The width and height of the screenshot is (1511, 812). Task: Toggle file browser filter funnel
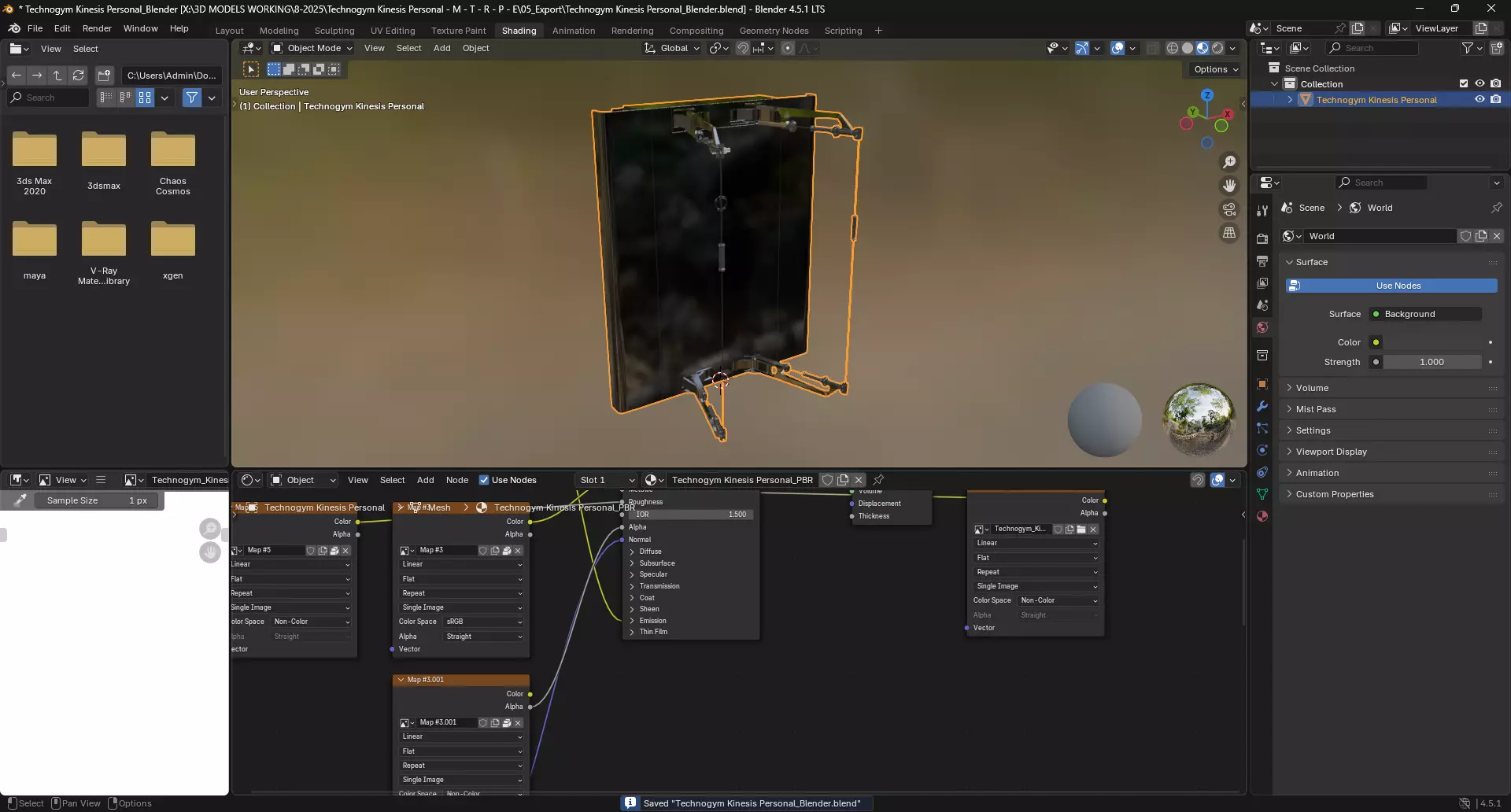[x=192, y=98]
